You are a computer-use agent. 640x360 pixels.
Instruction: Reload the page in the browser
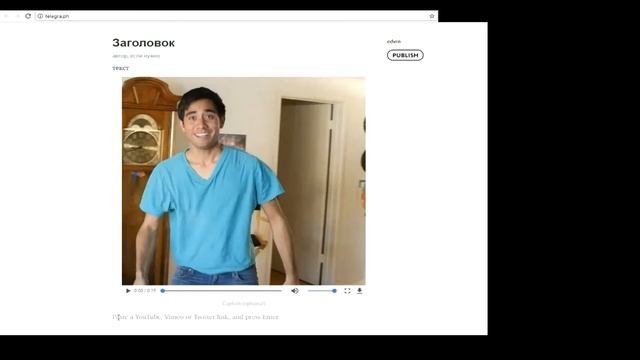[x=28, y=16]
